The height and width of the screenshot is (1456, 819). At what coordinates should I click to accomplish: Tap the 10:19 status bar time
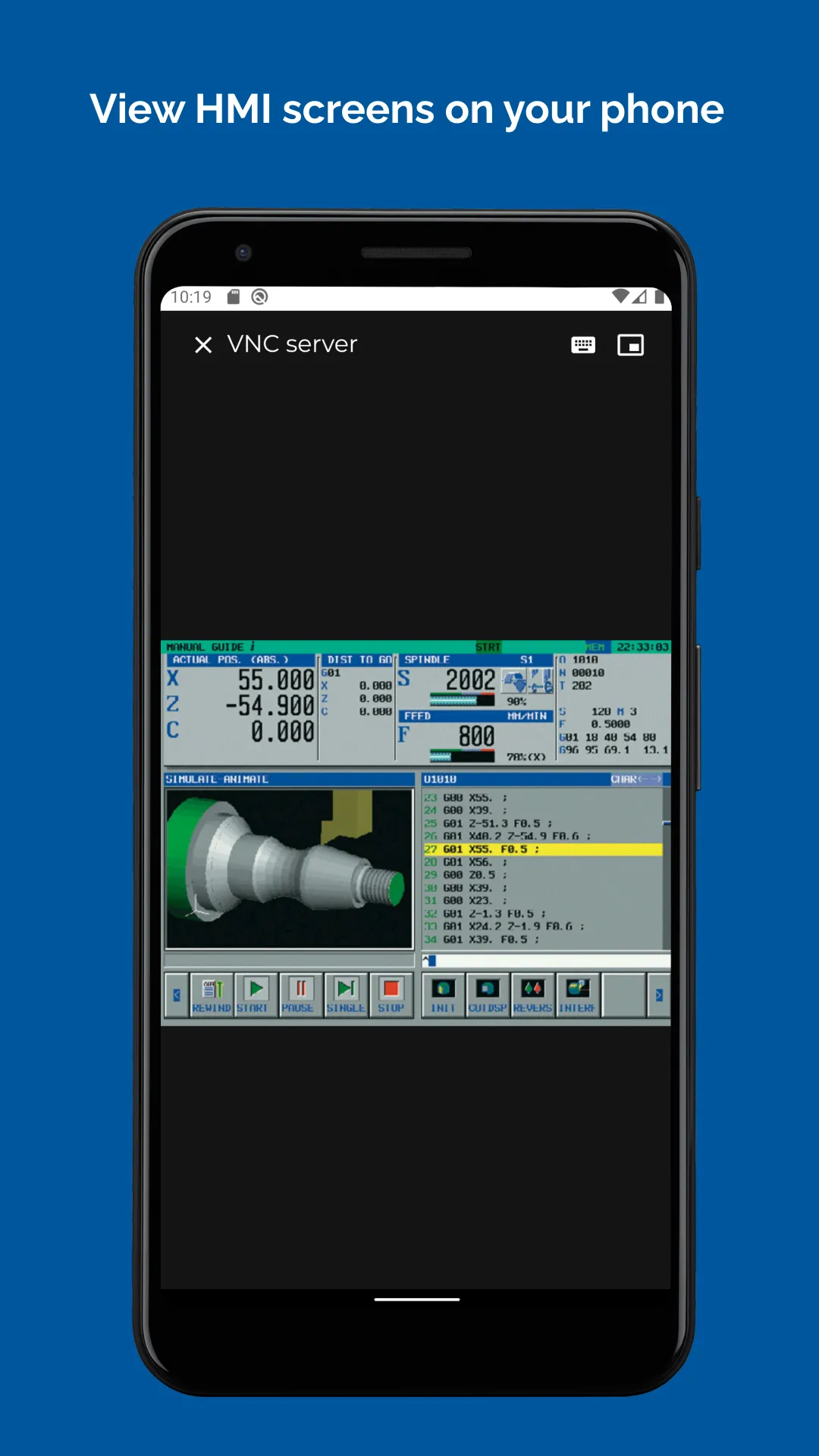point(191,297)
